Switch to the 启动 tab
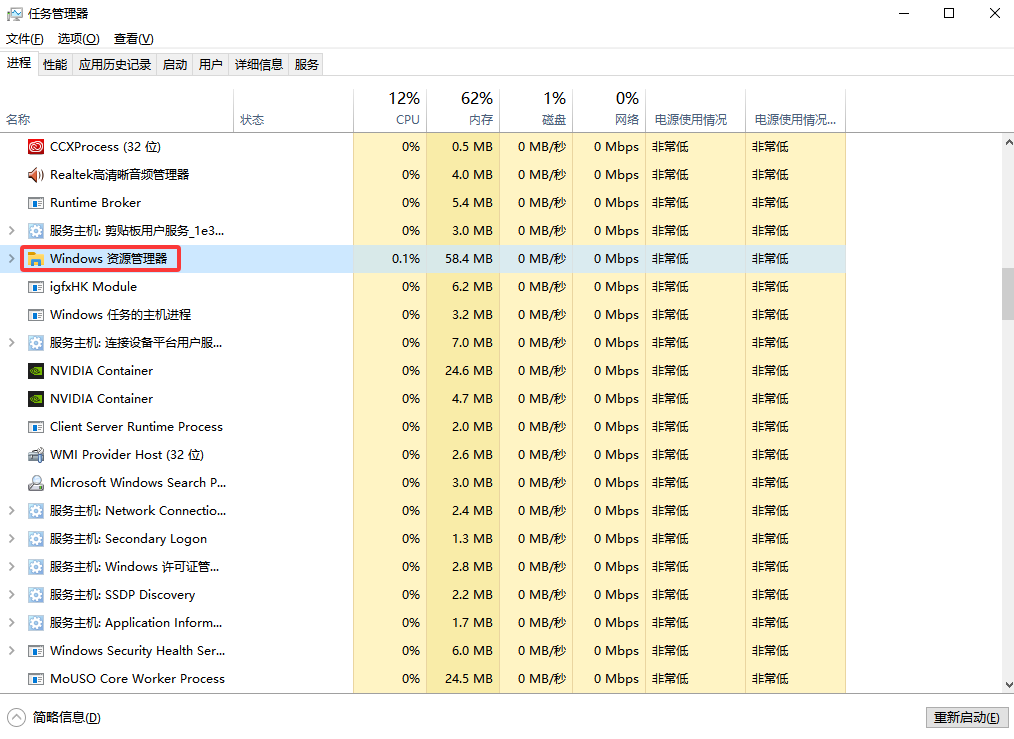Screen dimensions: 1014x739 [175, 65]
